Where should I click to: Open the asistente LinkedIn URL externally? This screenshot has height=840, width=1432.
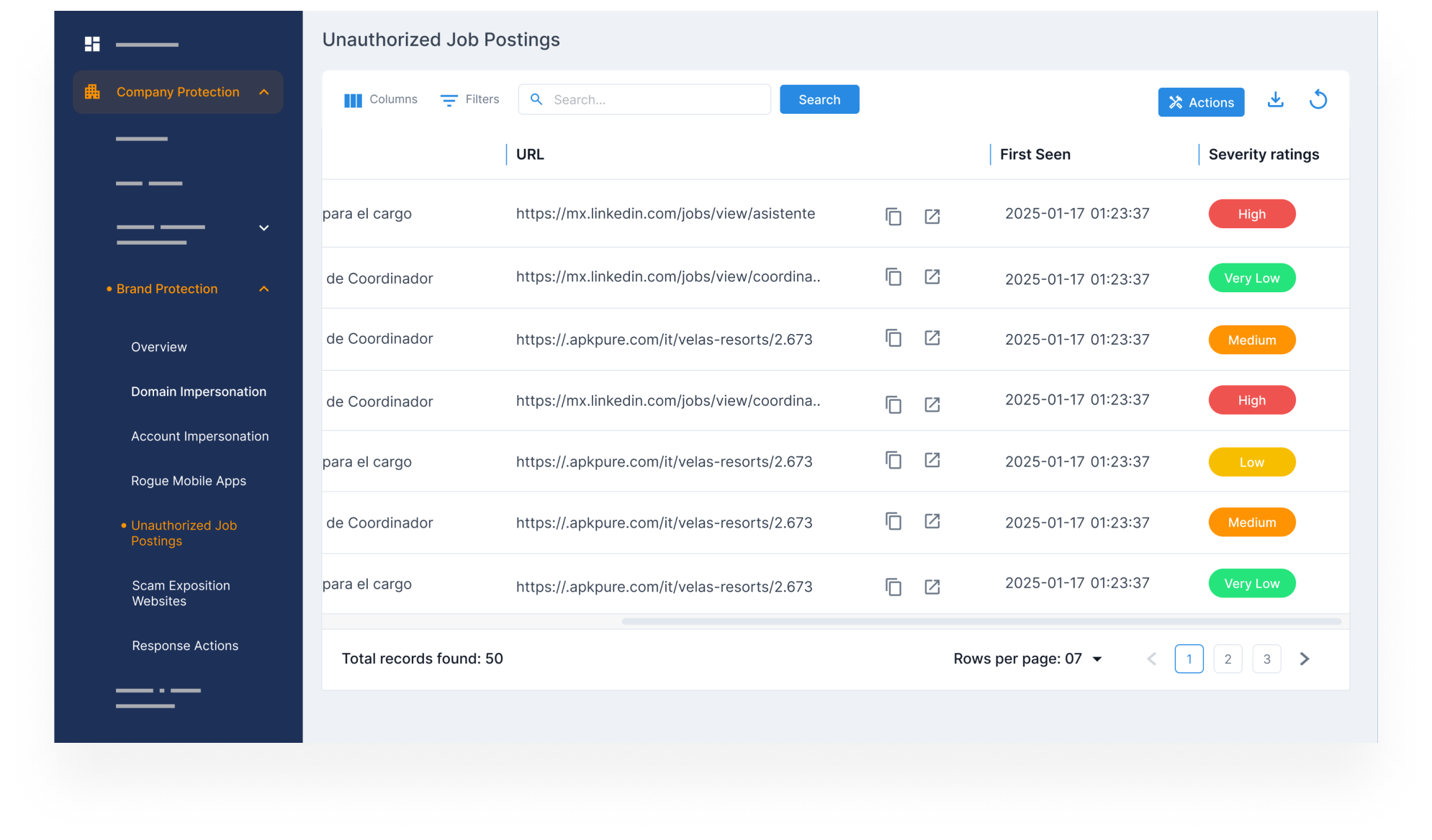pyautogui.click(x=932, y=216)
